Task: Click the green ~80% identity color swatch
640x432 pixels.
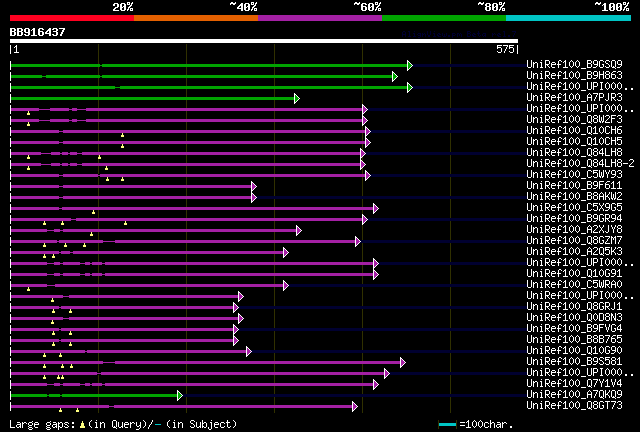Action: coord(444,18)
